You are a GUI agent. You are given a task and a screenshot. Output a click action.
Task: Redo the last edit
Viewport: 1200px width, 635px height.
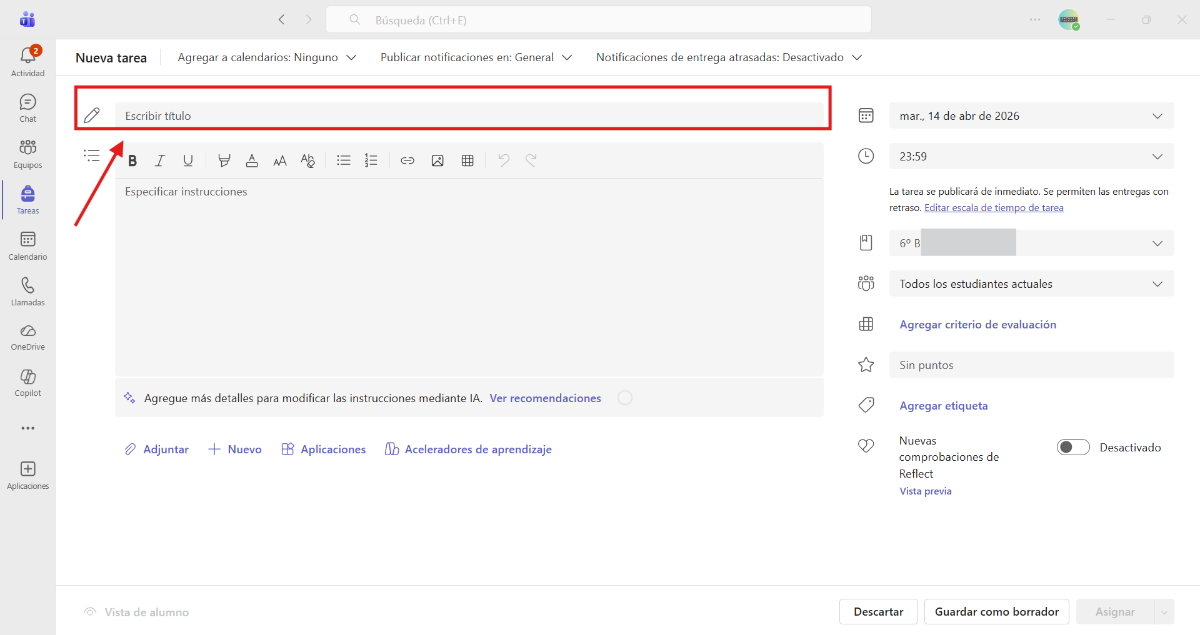pos(531,160)
